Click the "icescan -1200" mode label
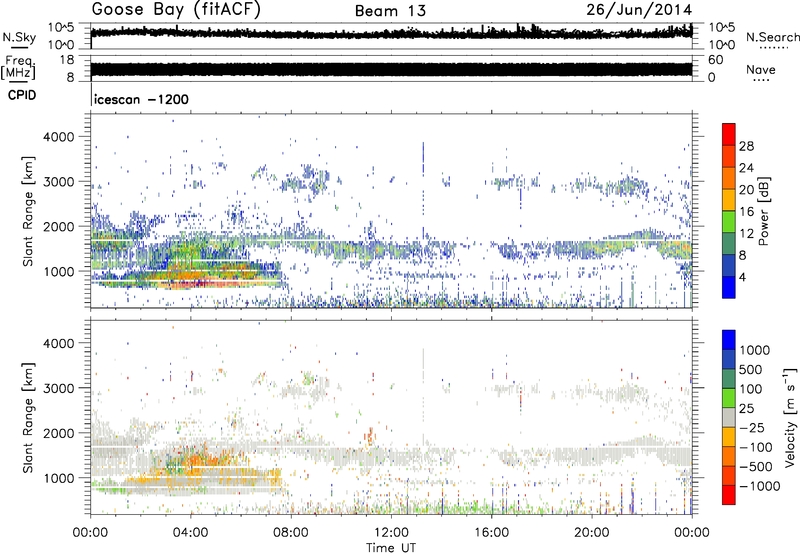The image size is (800, 554). tap(141, 99)
